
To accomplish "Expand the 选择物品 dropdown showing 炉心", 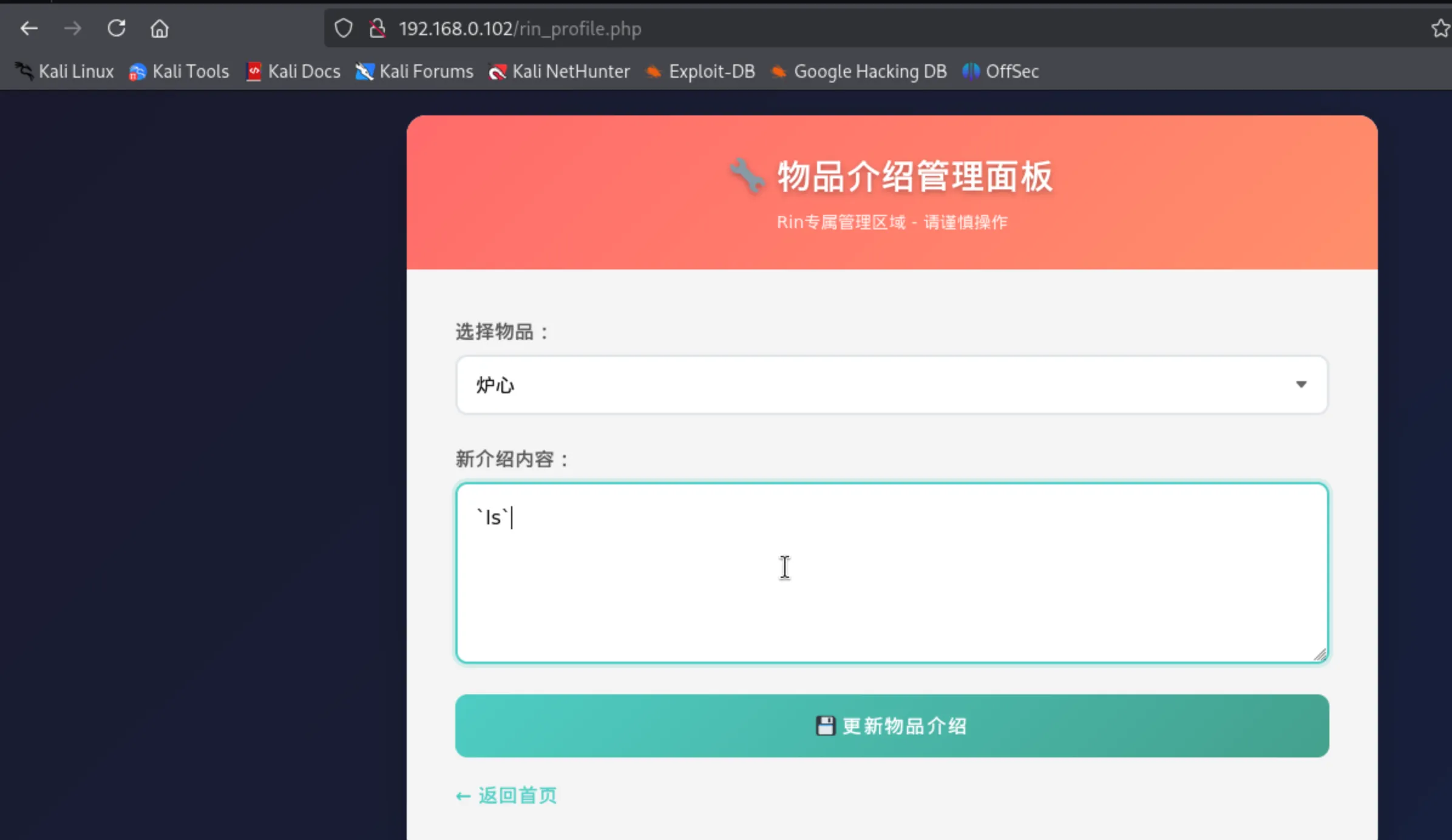I will (891, 385).
